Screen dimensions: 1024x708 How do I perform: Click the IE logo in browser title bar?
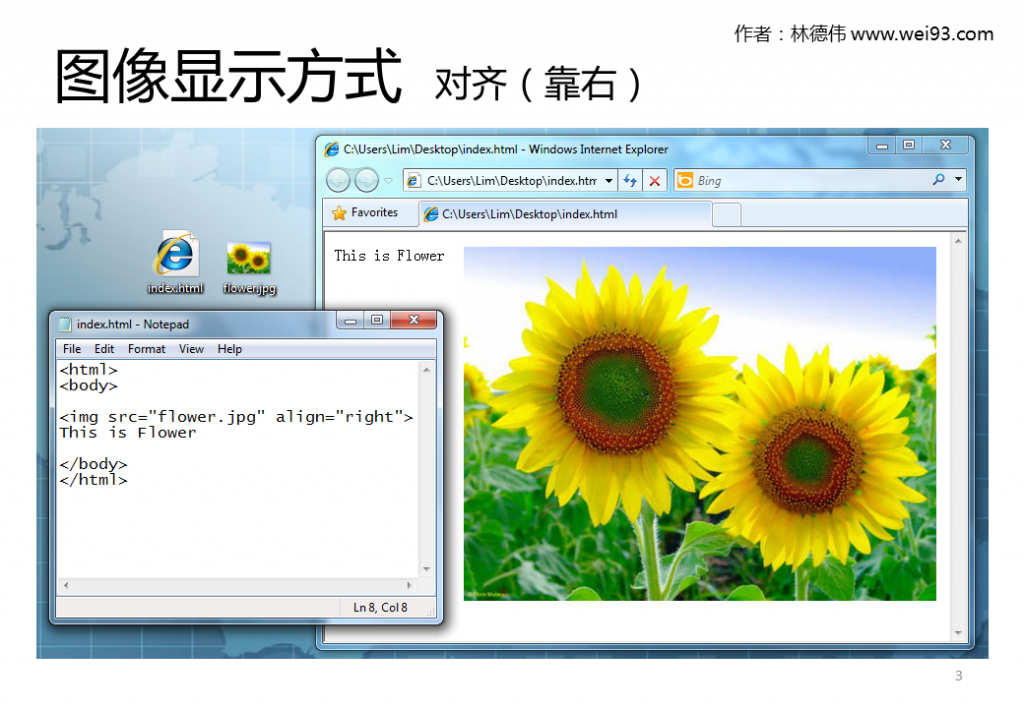click(332, 150)
